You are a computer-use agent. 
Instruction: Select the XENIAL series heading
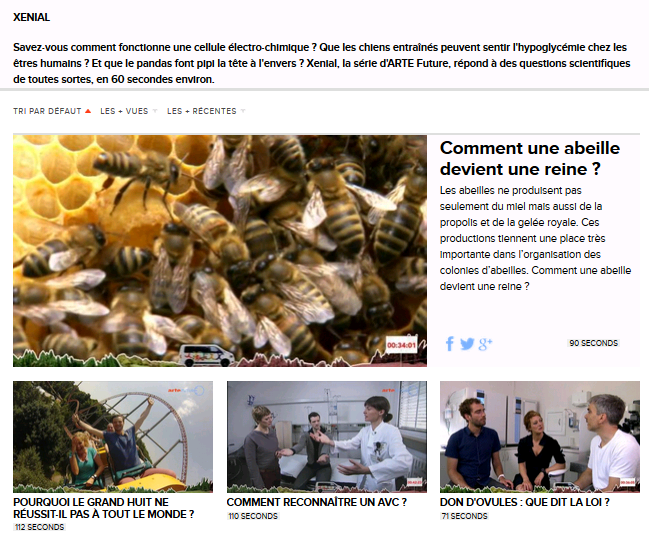31,17
